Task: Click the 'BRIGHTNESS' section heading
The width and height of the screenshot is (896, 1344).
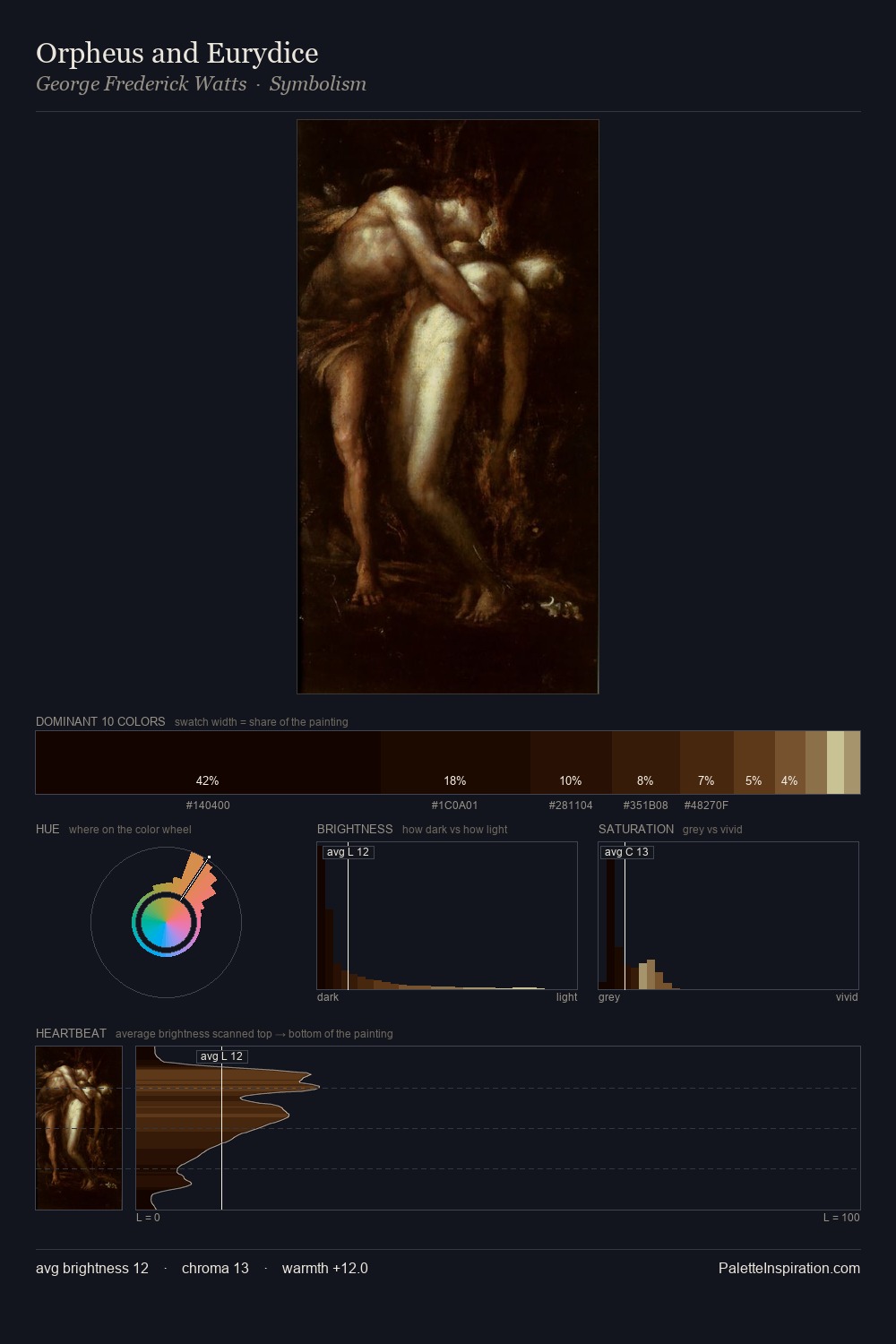Action: click(355, 829)
